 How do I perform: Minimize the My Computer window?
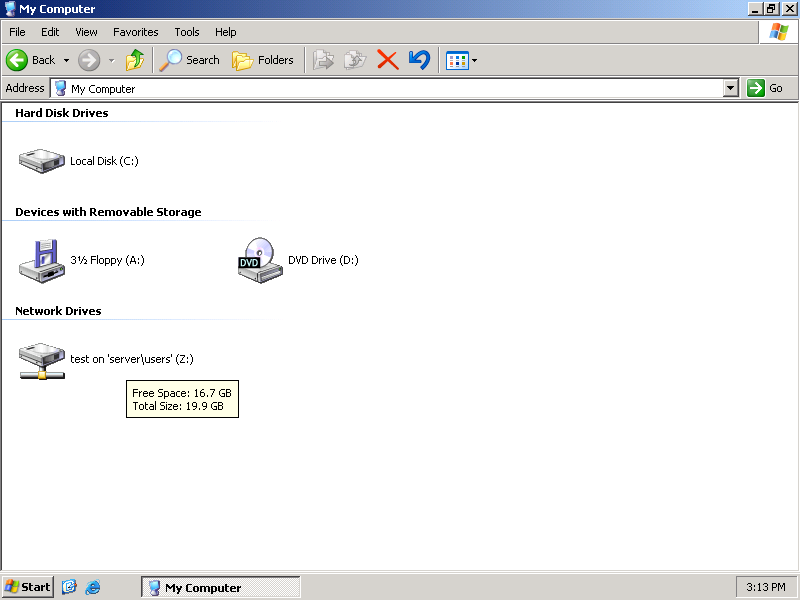(755, 9)
